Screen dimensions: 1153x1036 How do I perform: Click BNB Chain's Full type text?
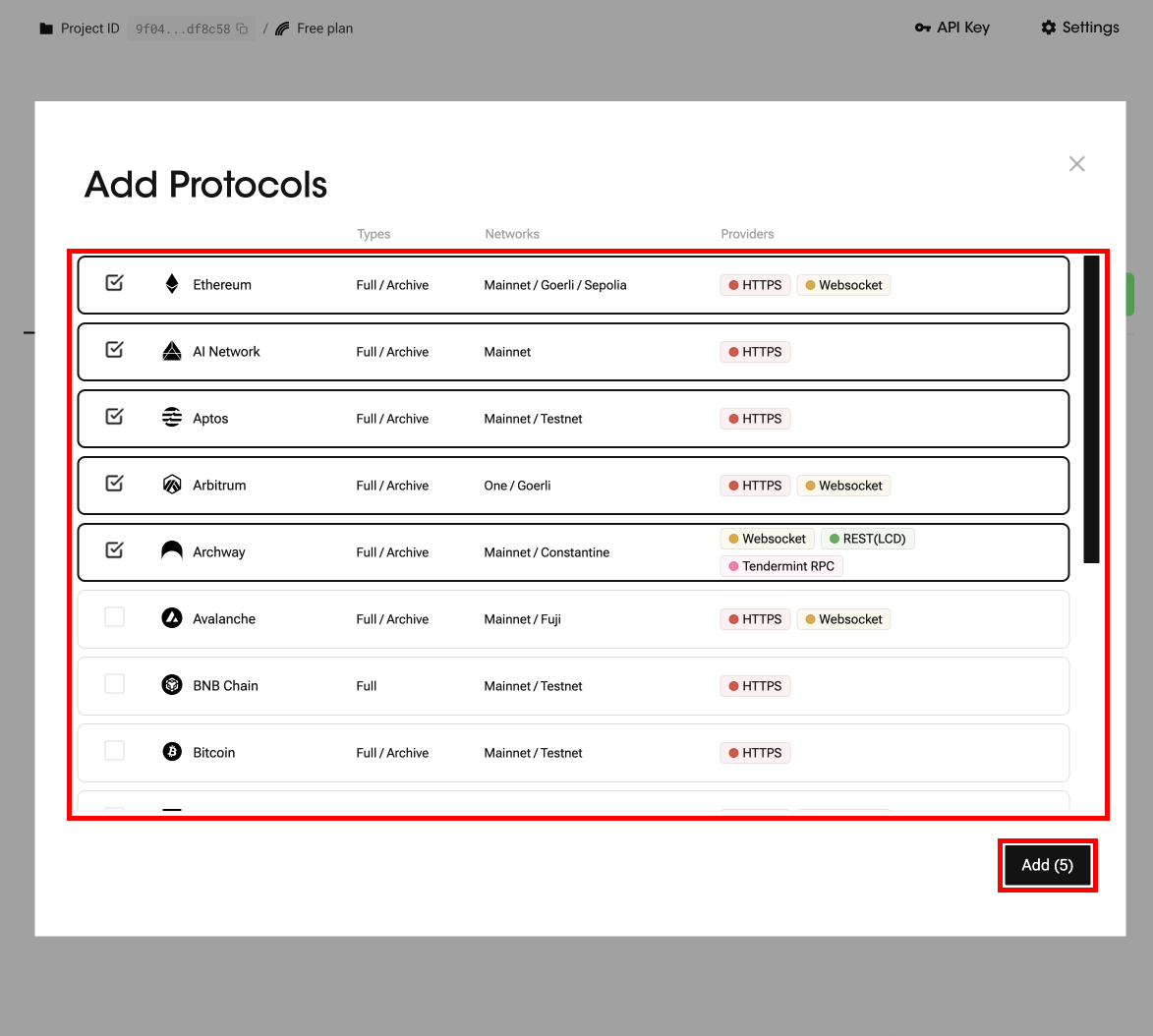tap(367, 687)
